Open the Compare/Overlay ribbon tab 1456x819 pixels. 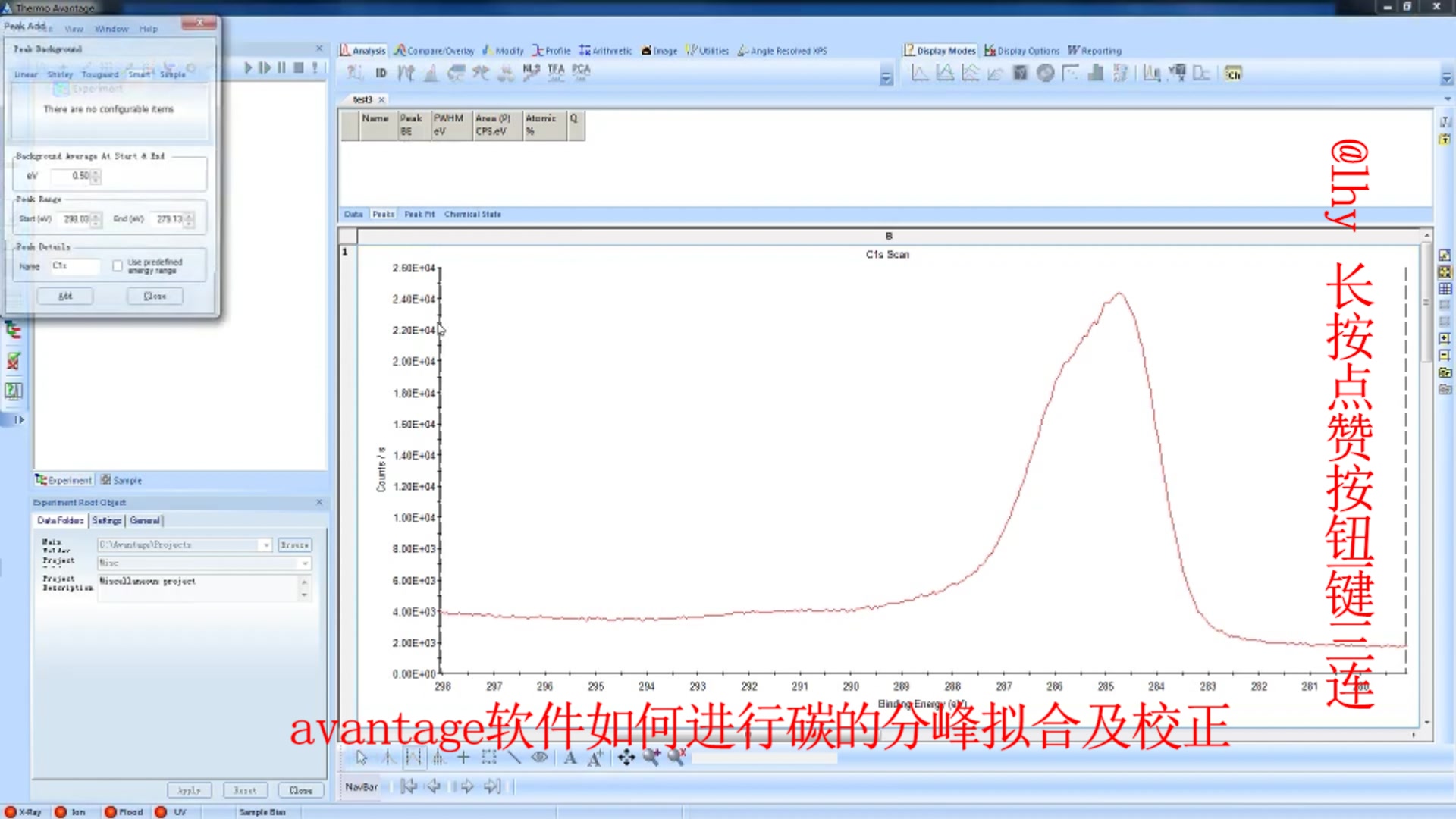point(434,51)
